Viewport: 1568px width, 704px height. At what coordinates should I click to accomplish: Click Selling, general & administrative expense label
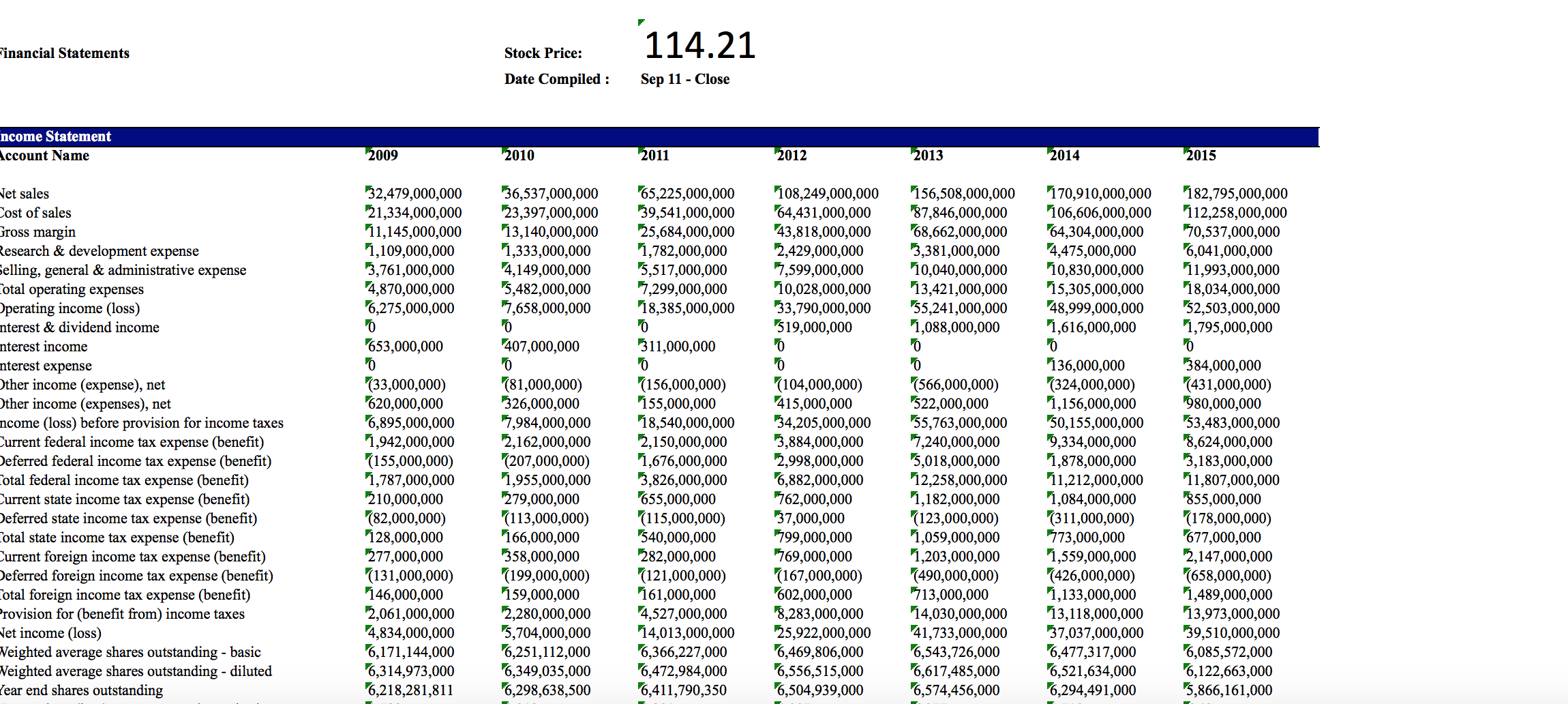point(123,270)
